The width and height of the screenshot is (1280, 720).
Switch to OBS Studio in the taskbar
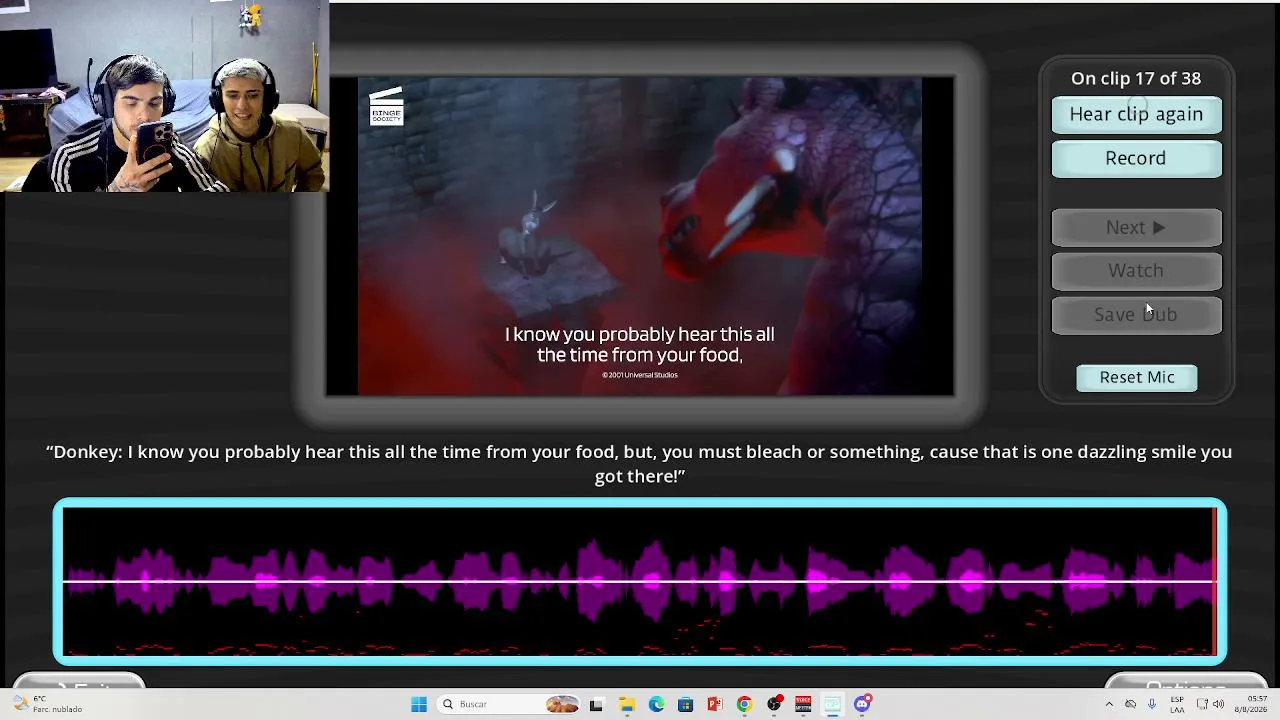[774, 704]
